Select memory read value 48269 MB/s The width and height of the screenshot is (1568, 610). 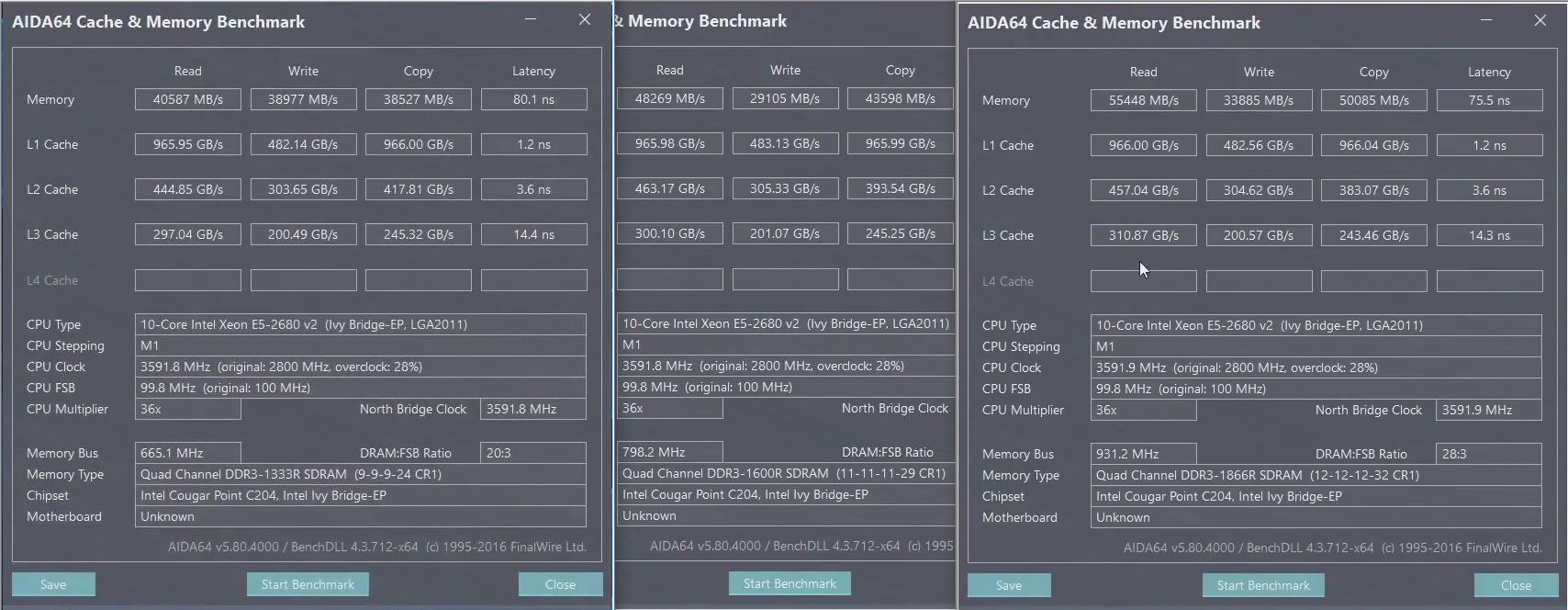[x=670, y=98]
